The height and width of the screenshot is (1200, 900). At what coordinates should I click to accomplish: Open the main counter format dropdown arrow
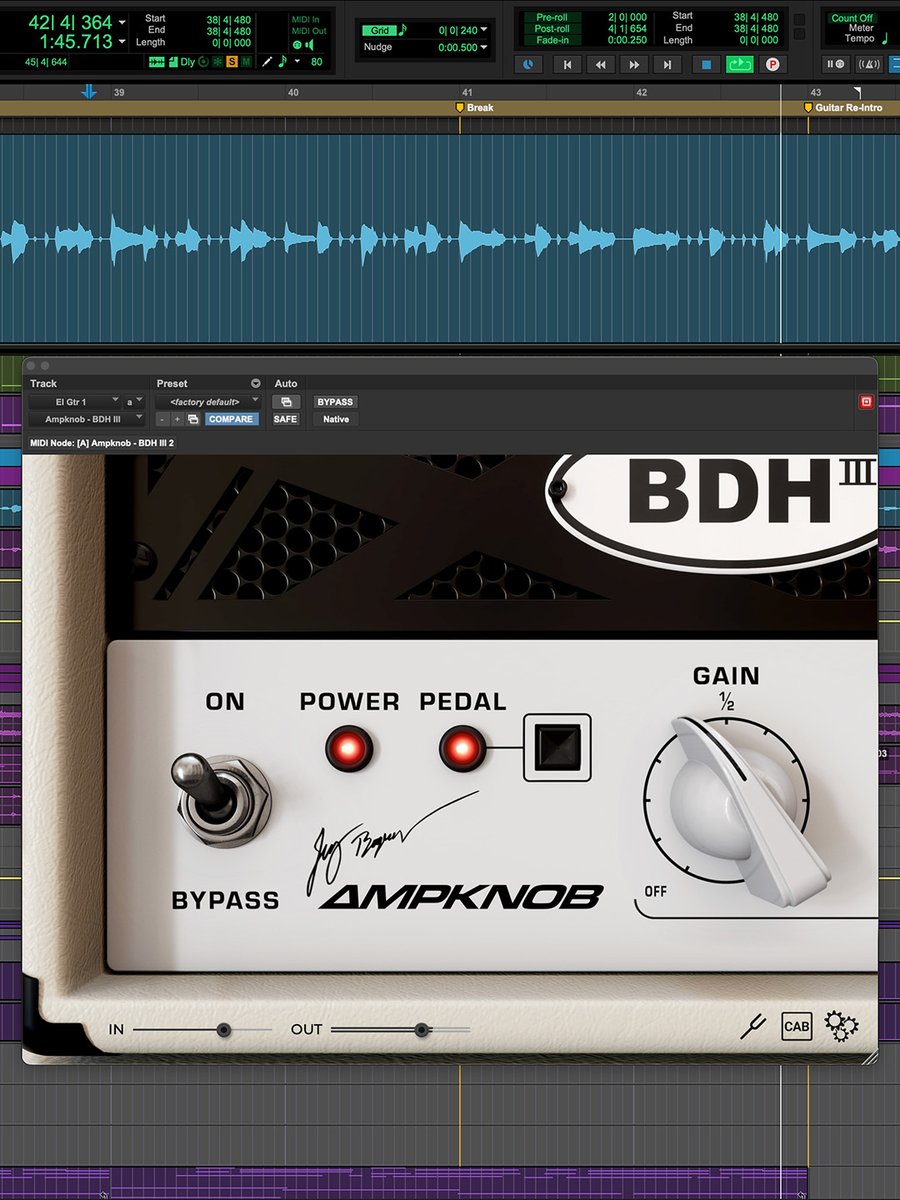[122, 22]
